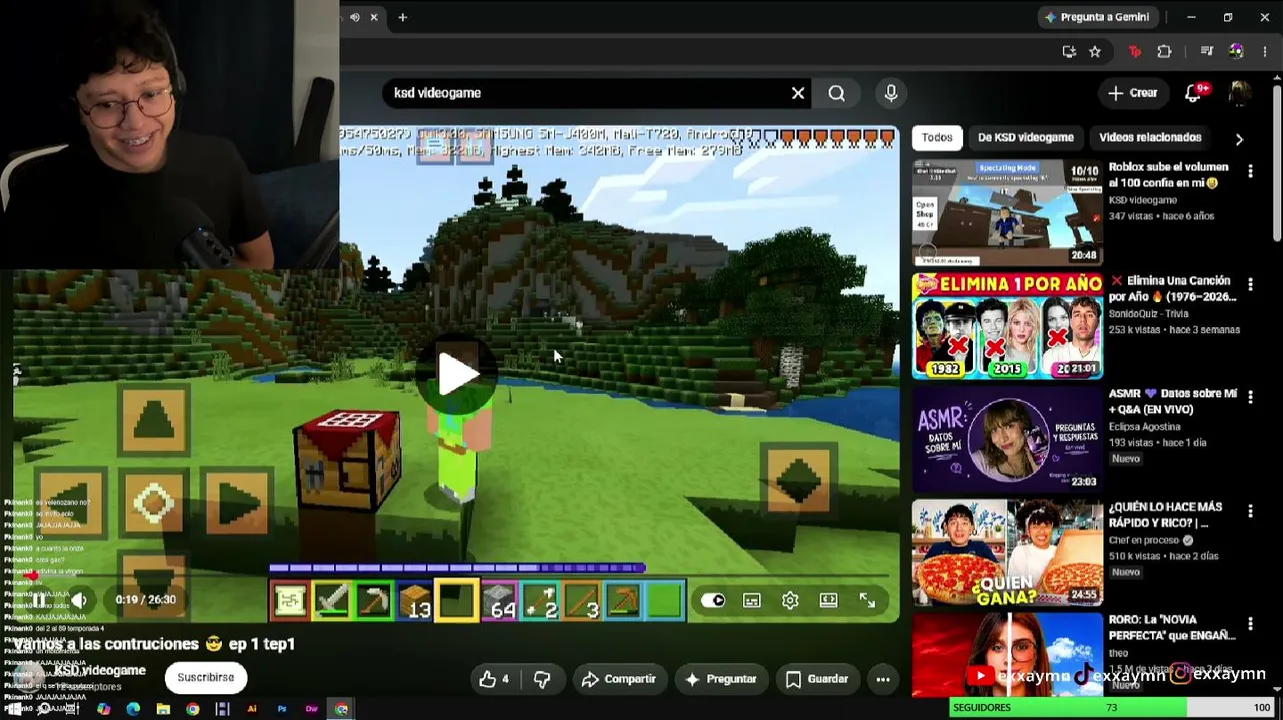The width and height of the screenshot is (1283, 720).
Task: Open the Roblox sube el volumen video thumbnail
Action: pos(1007,212)
